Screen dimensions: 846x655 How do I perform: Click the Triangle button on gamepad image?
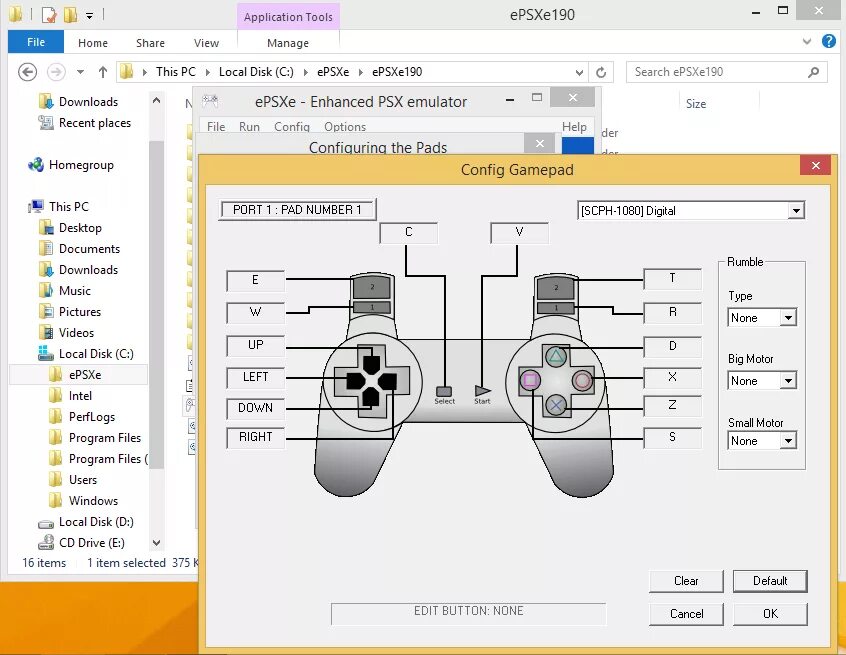[556, 356]
